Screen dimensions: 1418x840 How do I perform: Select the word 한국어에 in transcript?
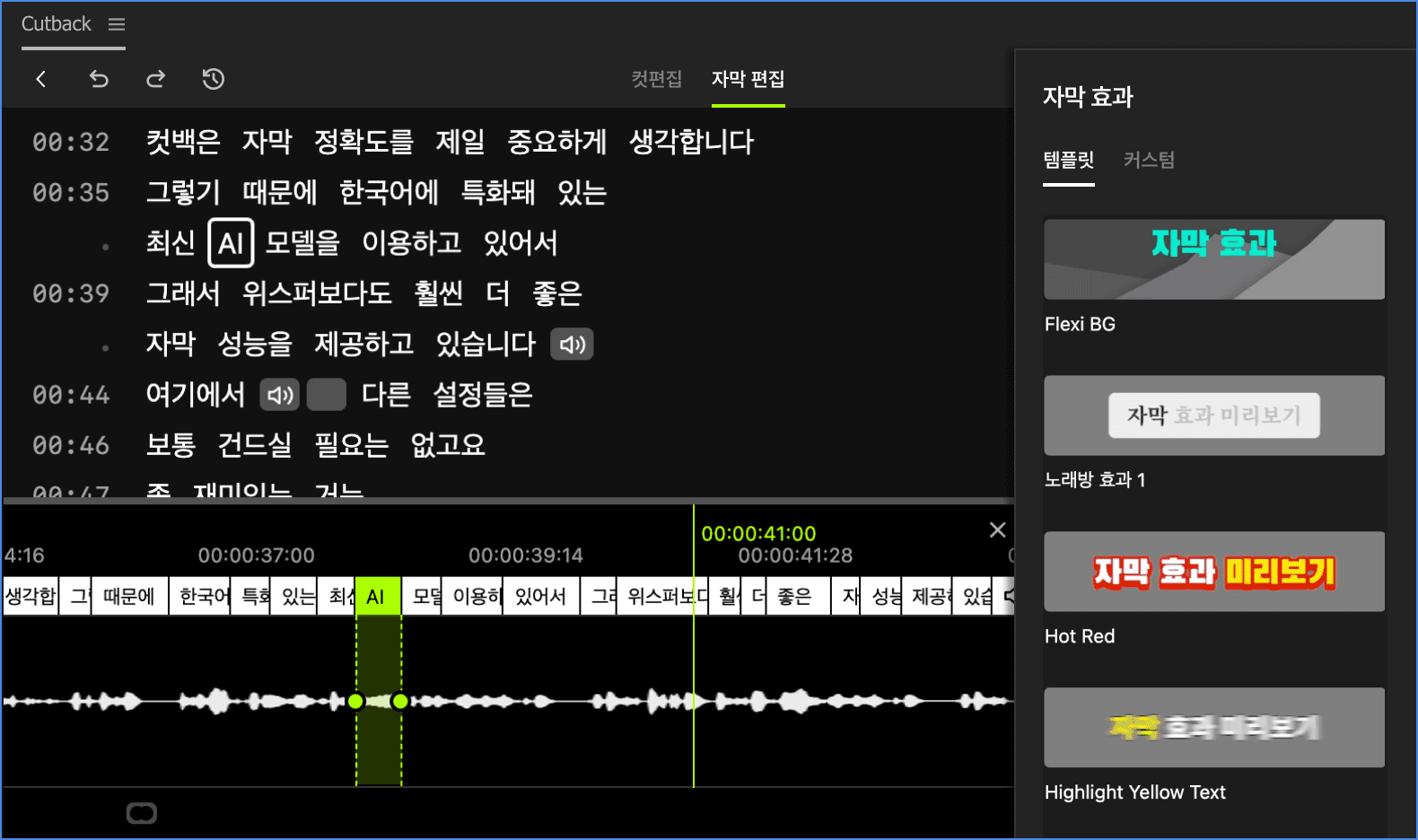[x=389, y=192]
